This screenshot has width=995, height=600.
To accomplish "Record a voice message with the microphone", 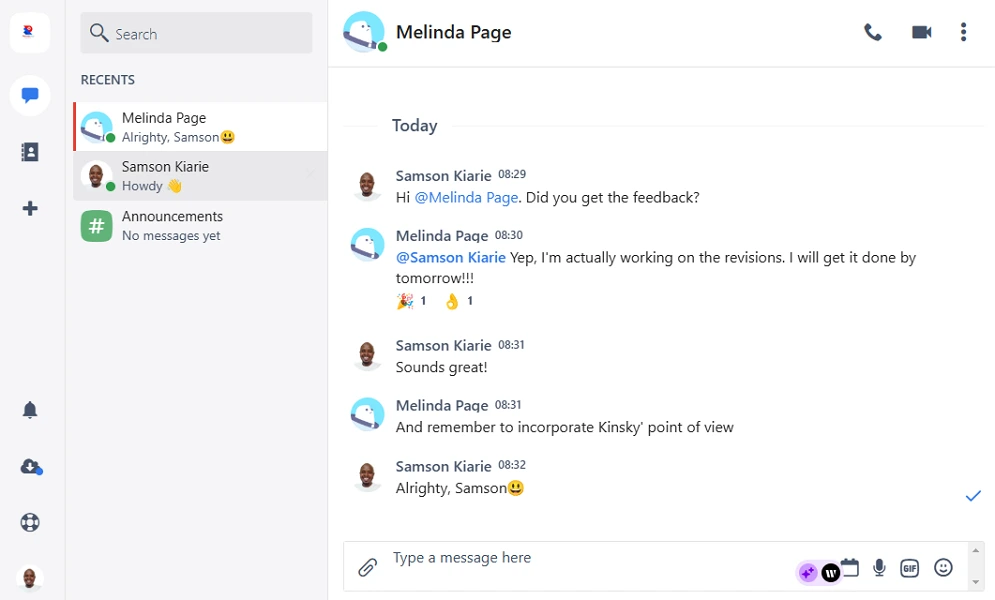I will (x=879, y=568).
